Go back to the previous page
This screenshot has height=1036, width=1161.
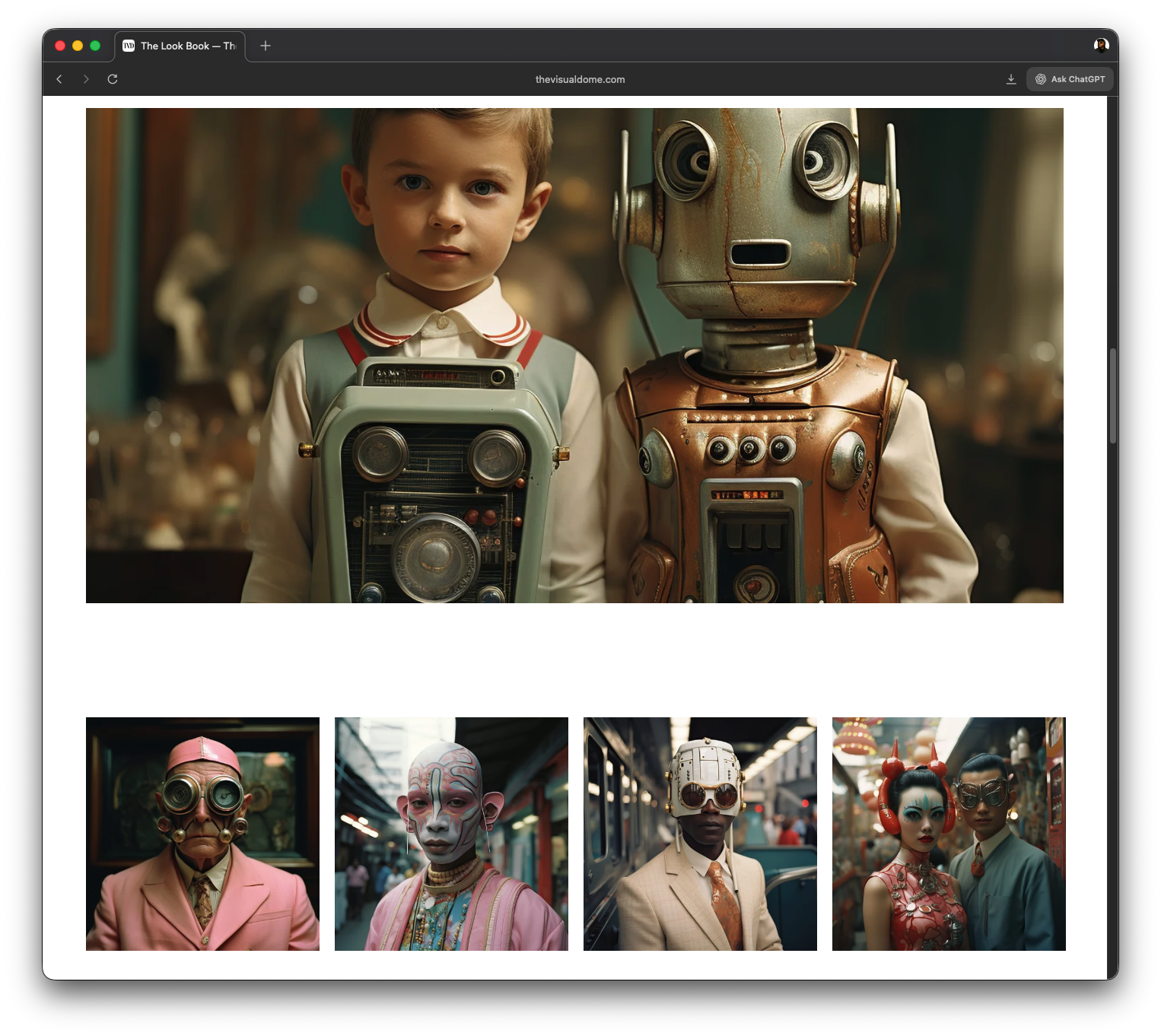59,79
